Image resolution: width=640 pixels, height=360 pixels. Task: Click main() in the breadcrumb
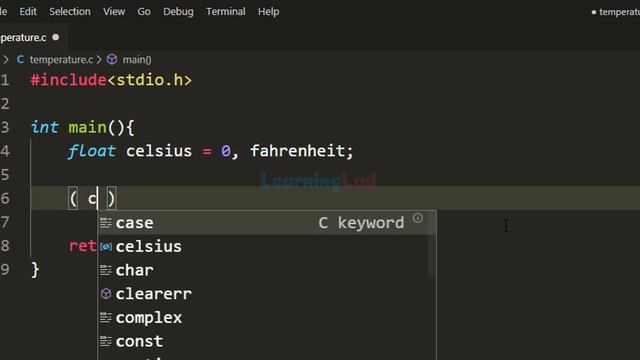pyautogui.click(x=137, y=60)
